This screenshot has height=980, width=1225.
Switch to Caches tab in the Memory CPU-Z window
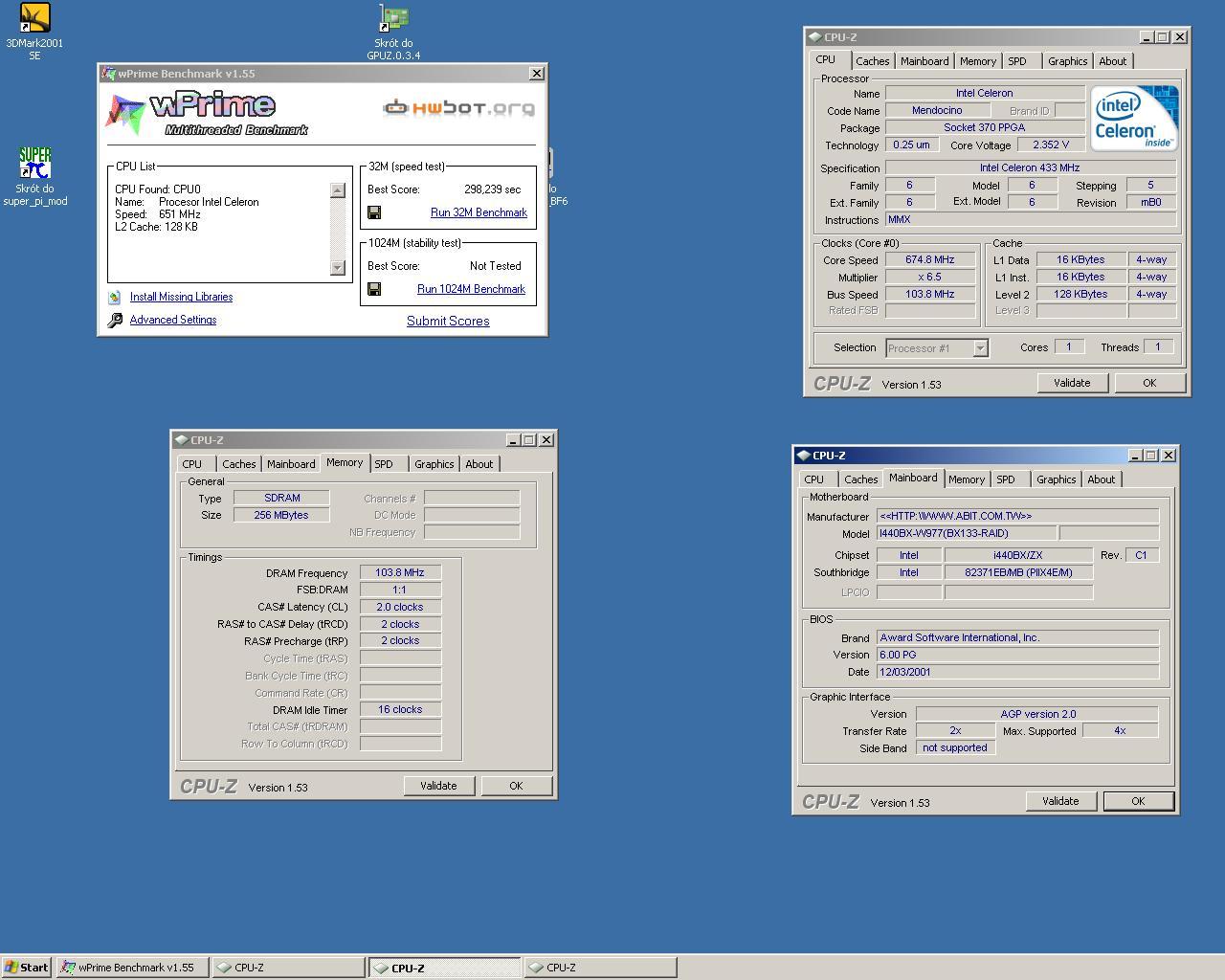point(239,464)
